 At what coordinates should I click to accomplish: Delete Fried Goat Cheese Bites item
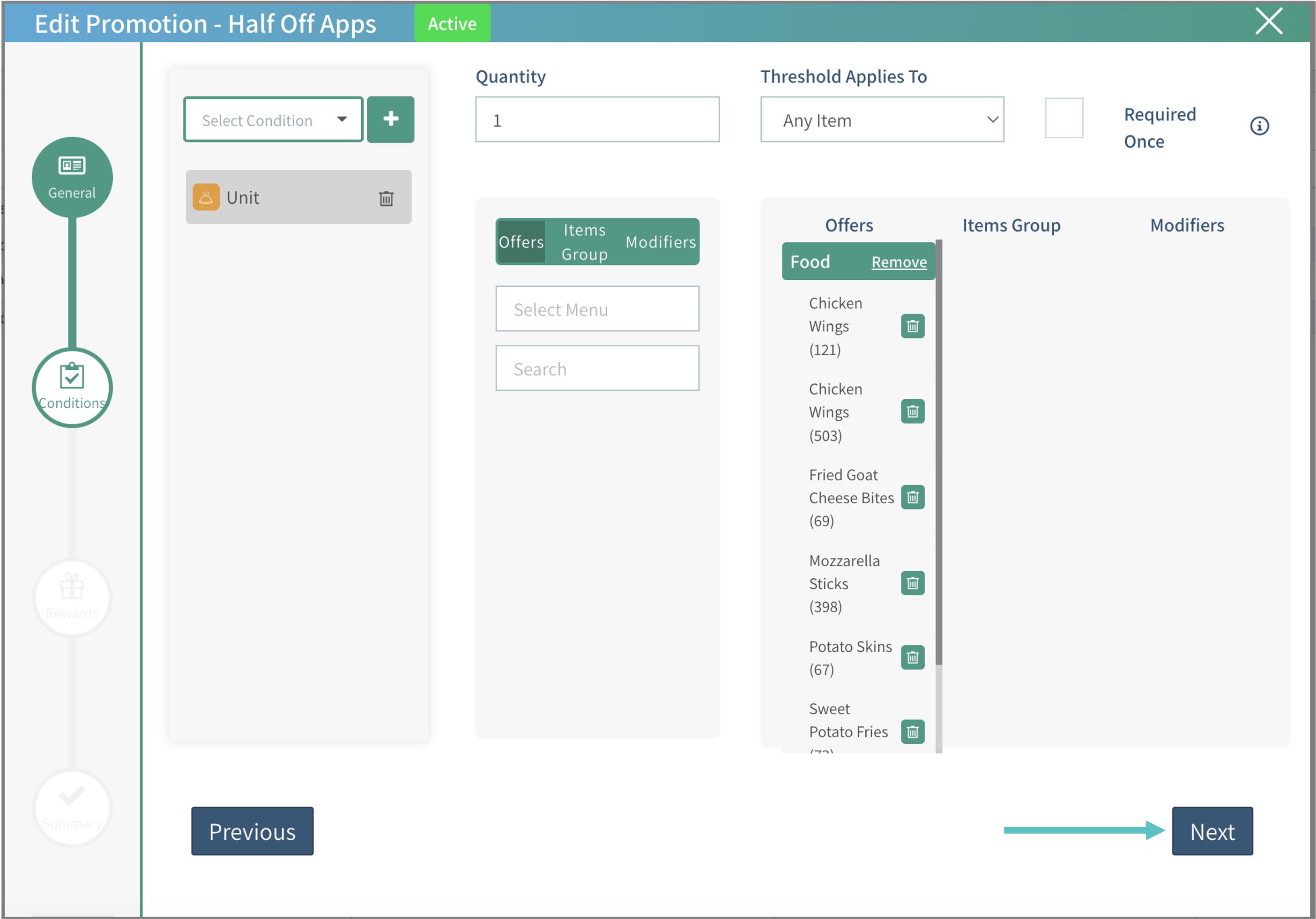click(913, 497)
